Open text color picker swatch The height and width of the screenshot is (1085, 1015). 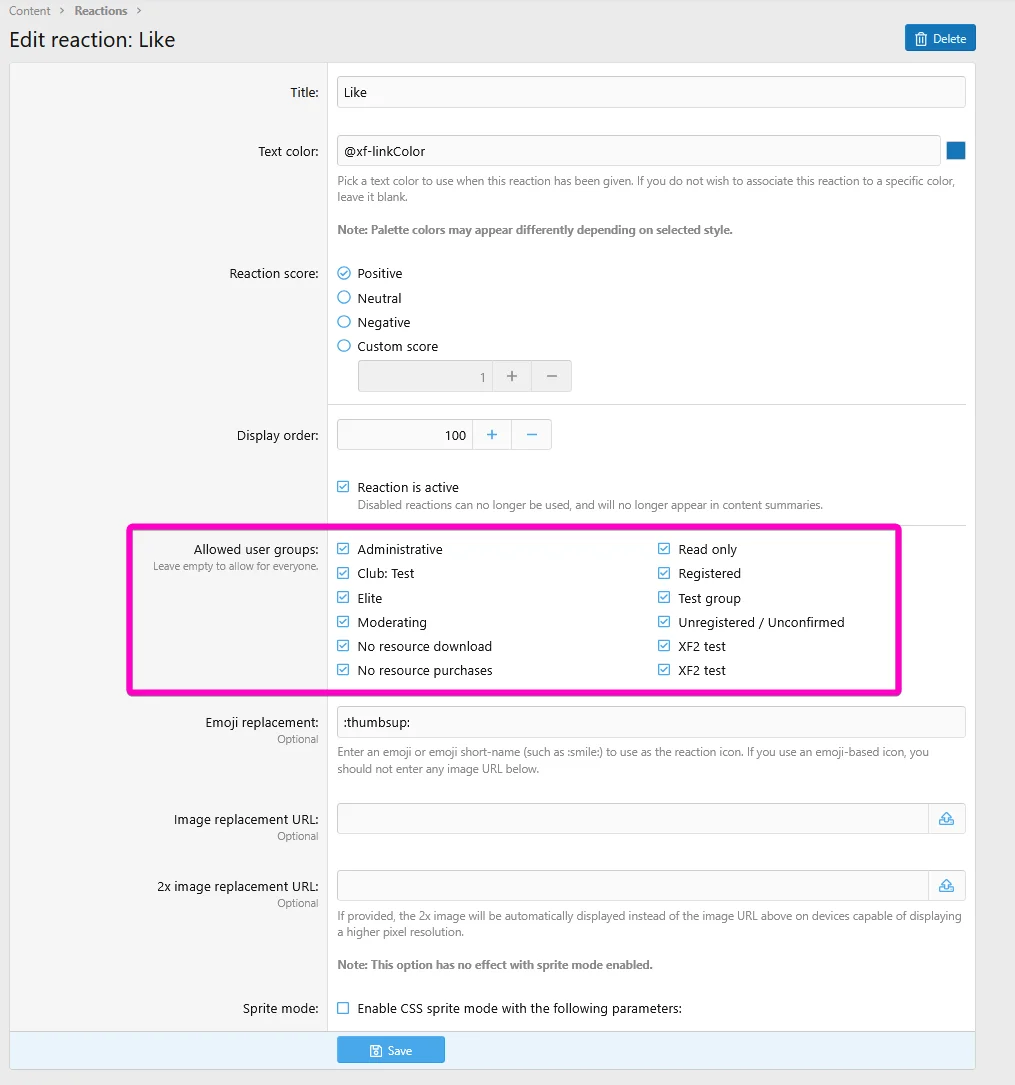pyautogui.click(x=956, y=151)
